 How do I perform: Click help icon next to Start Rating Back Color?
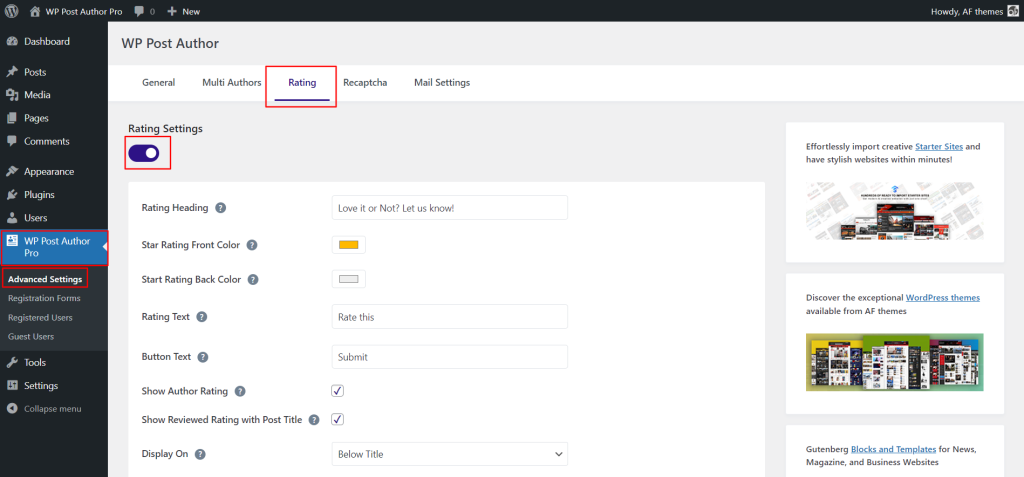point(253,279)
